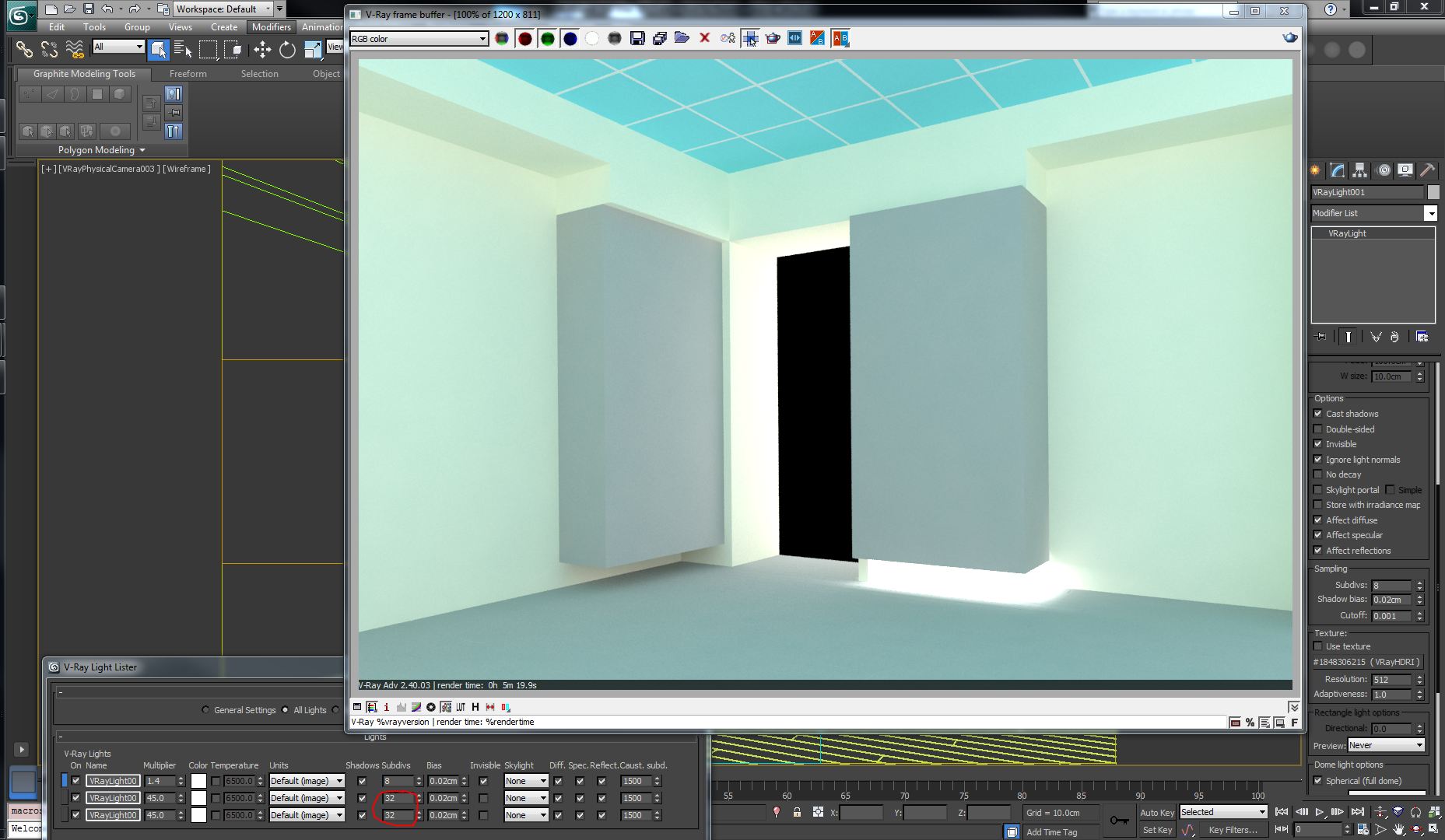Screen dimensions: 1445x840
Task: Open color swatch of first V-Ray light
Action: point(199,781)
